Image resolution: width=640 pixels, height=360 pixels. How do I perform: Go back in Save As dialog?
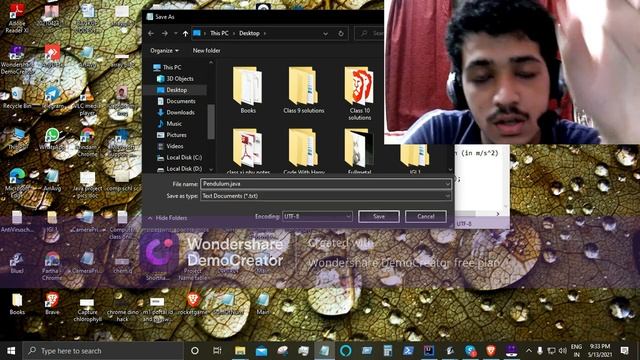point(151,33)
